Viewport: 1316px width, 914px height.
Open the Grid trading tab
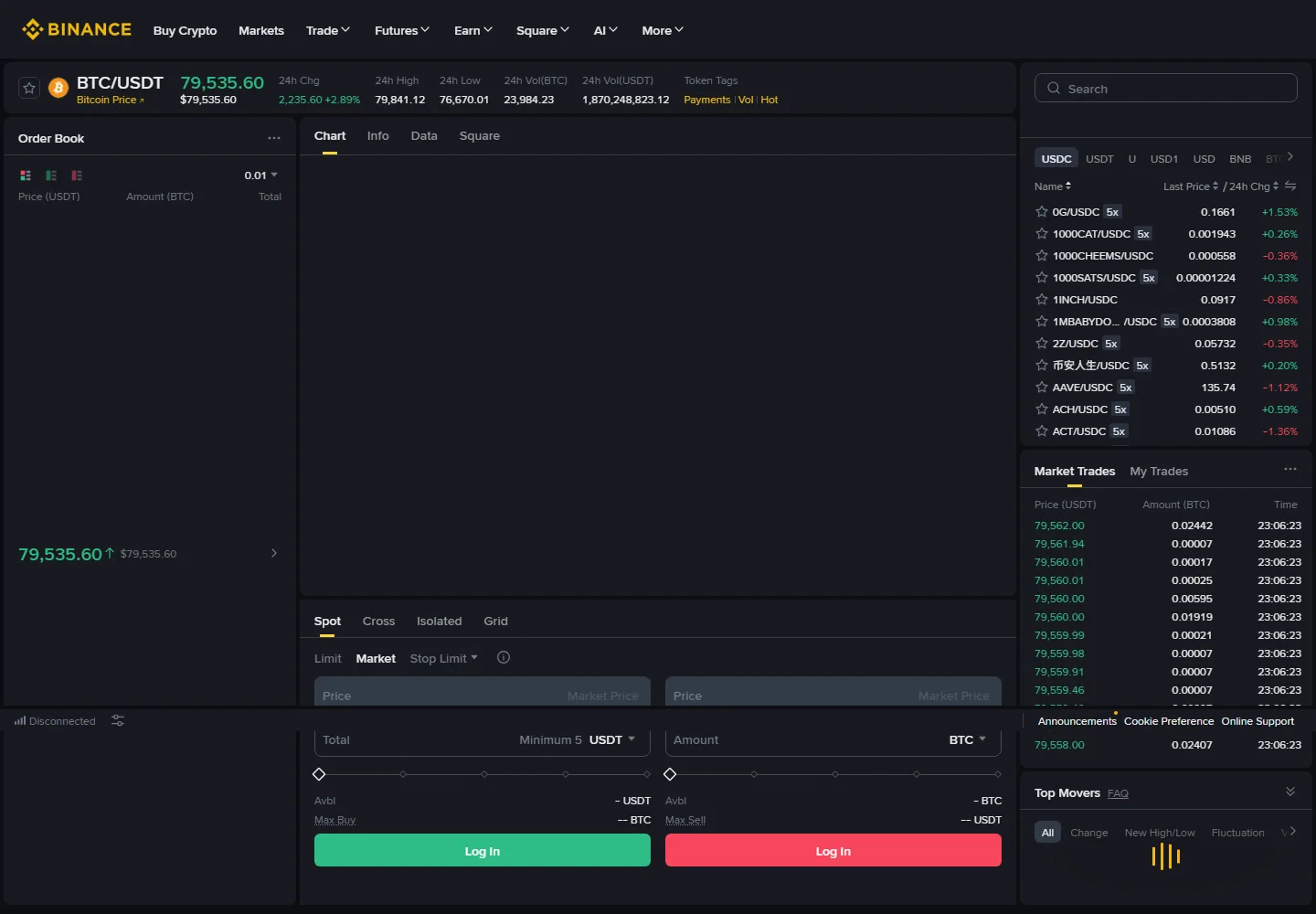[x=495, y=621]
